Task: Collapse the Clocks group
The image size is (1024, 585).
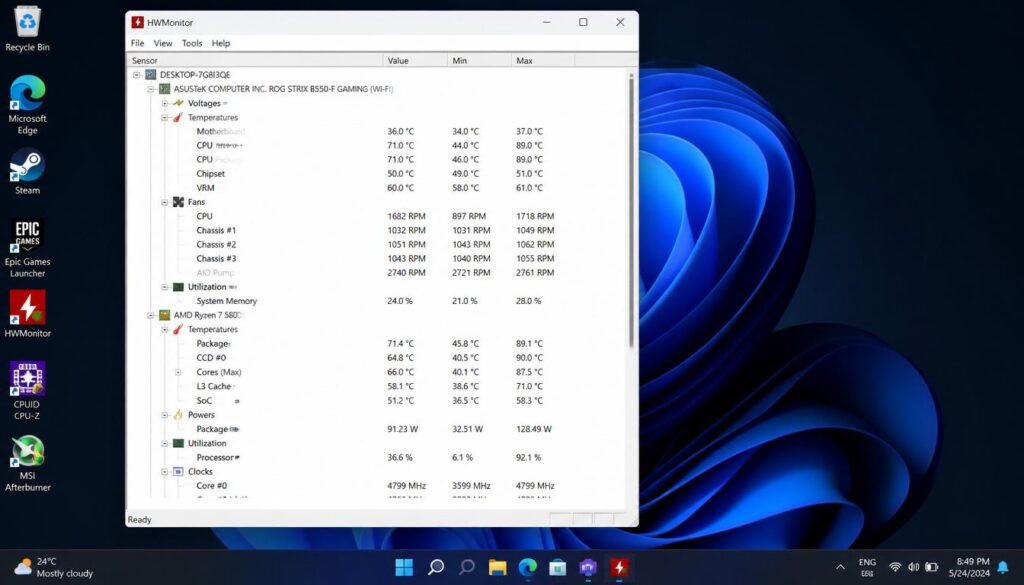Action: pos(165,471)
